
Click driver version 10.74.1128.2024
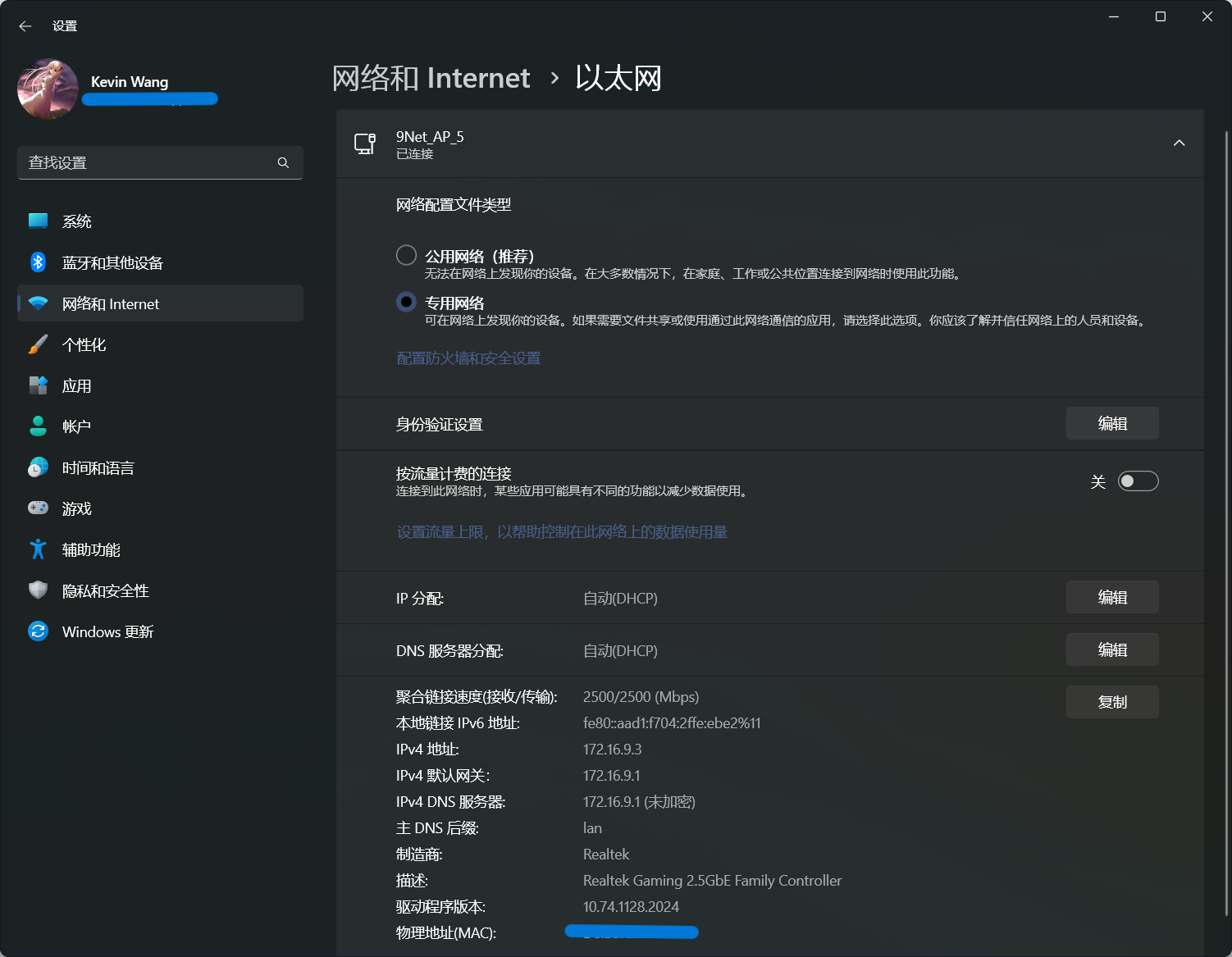point(631,907)
